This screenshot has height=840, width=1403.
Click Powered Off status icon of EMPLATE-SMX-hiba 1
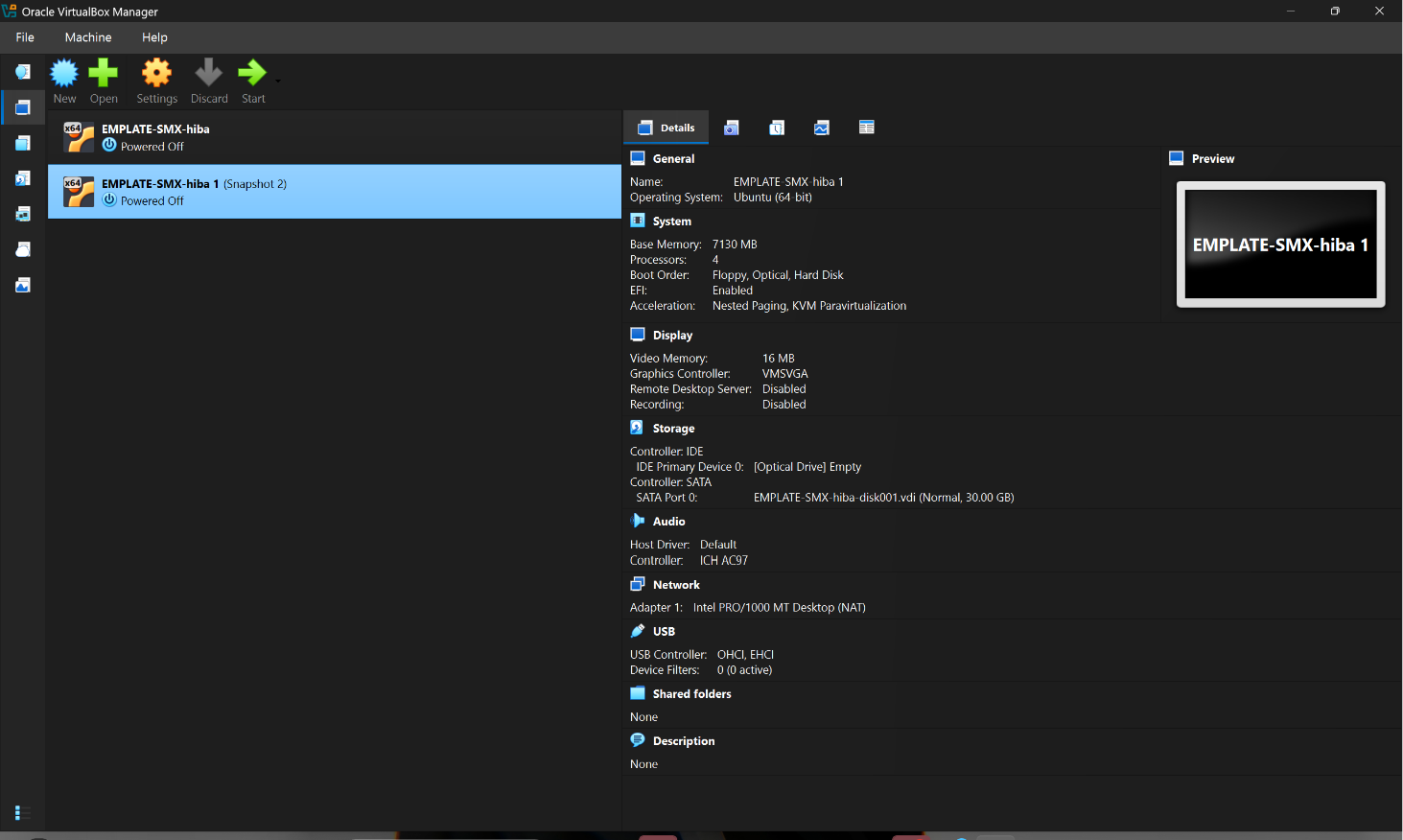pyautogui.click(x=109, y=200)
